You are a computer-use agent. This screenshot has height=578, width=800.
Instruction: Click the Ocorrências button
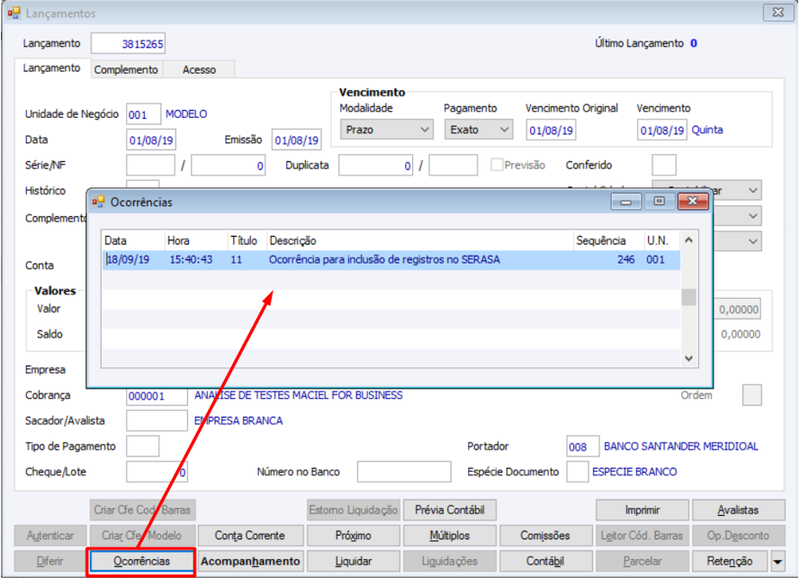[141, 562]
